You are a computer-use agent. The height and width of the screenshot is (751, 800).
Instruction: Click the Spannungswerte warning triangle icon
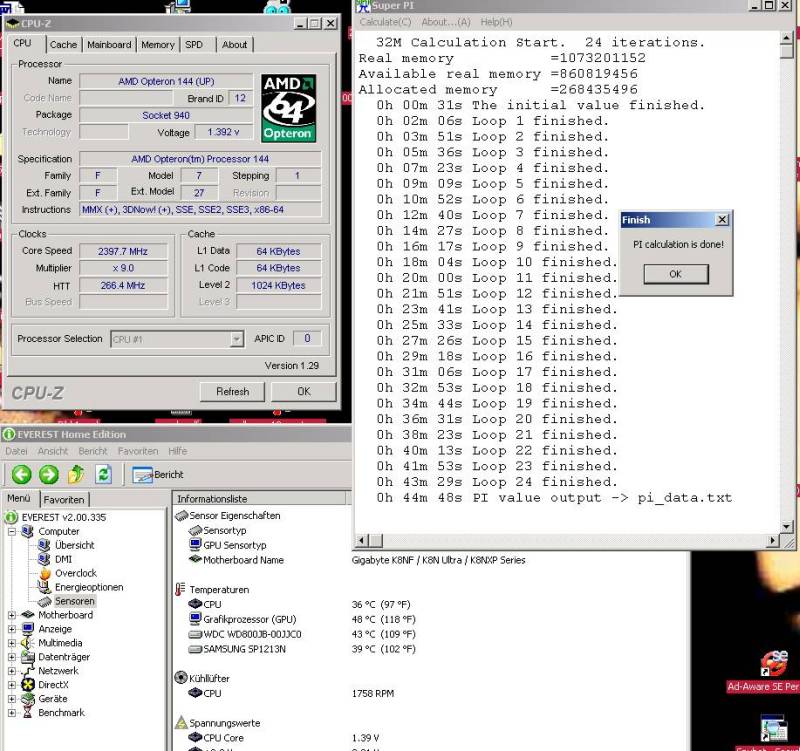[x=181, y=722]
